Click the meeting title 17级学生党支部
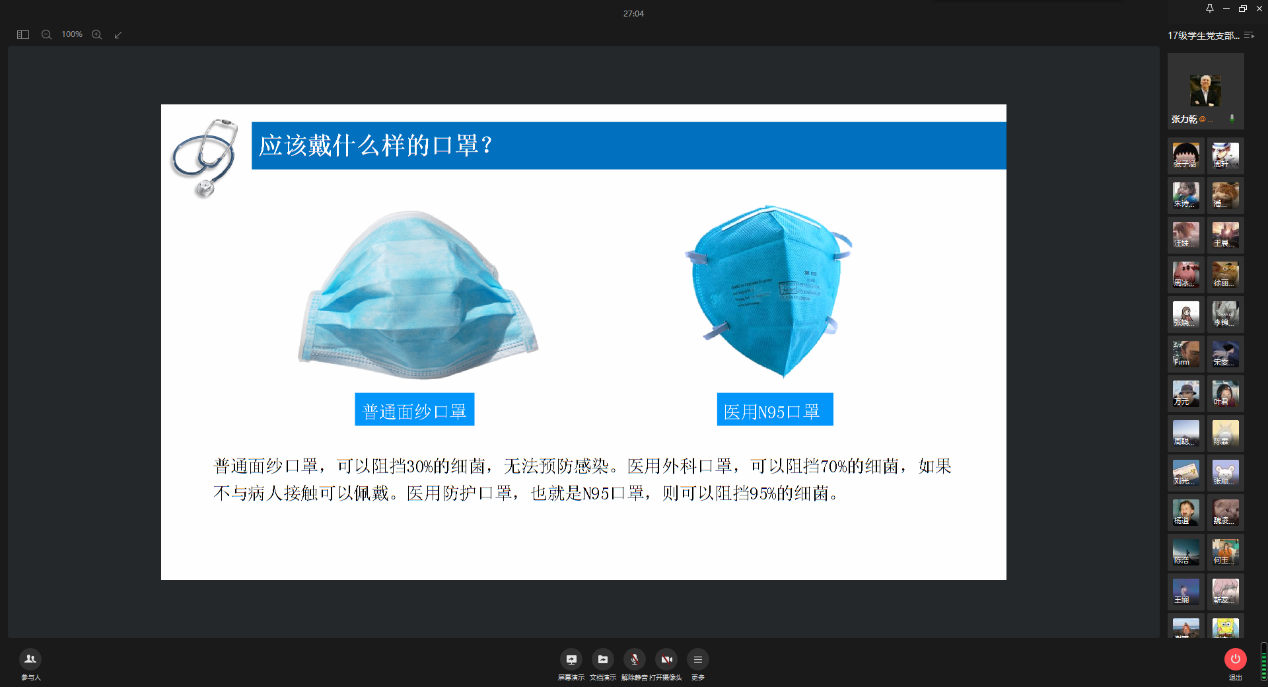The height and width of the screenshot is (687, 1268). coord(1203,35)
